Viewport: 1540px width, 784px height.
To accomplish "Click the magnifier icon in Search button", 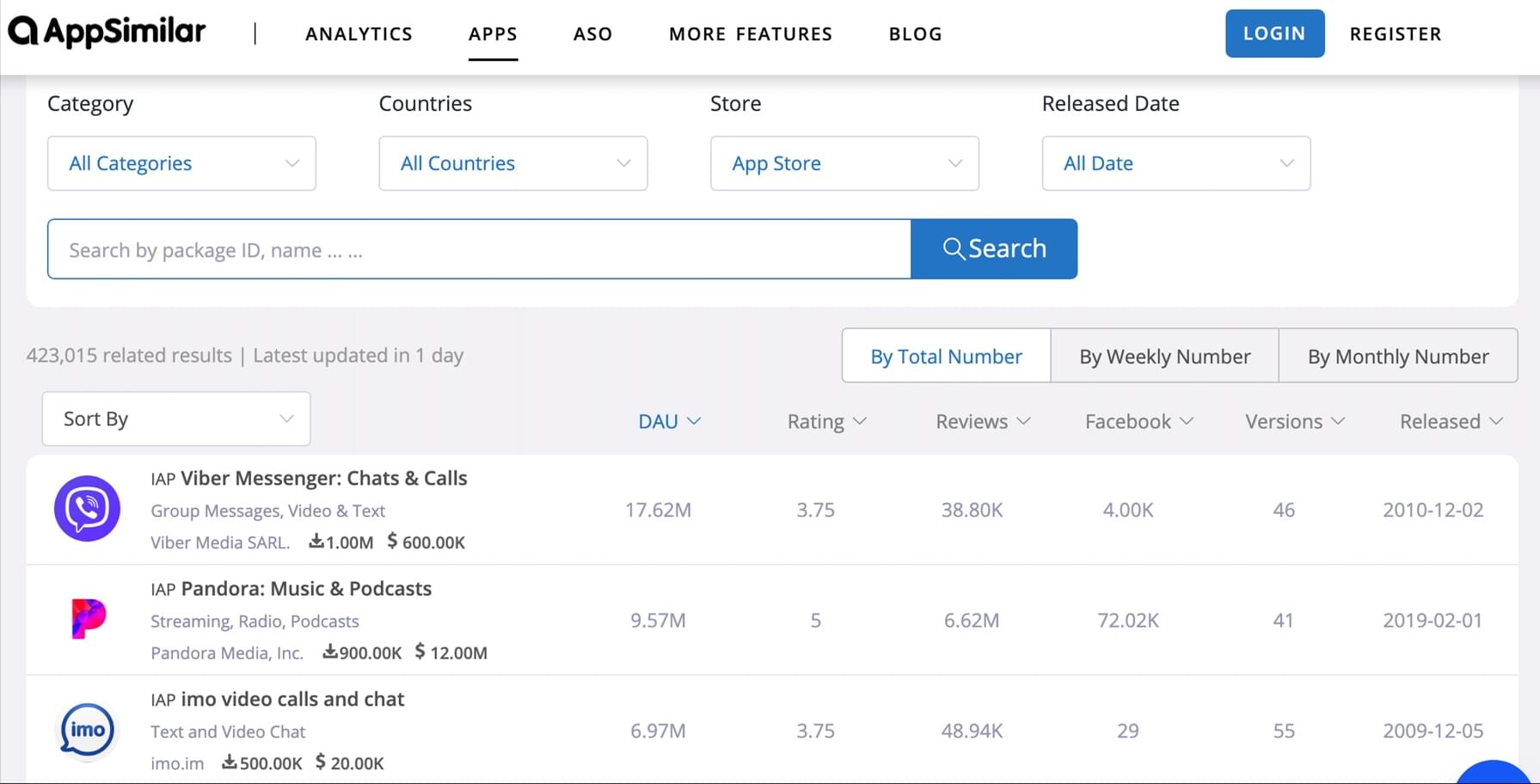I will (954, 248).
